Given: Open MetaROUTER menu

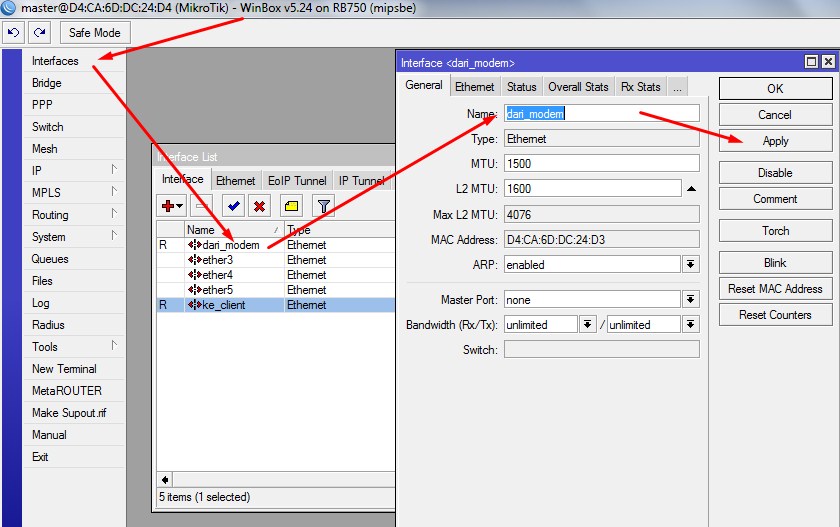Looking at the screenshot, I should [74, 391].
